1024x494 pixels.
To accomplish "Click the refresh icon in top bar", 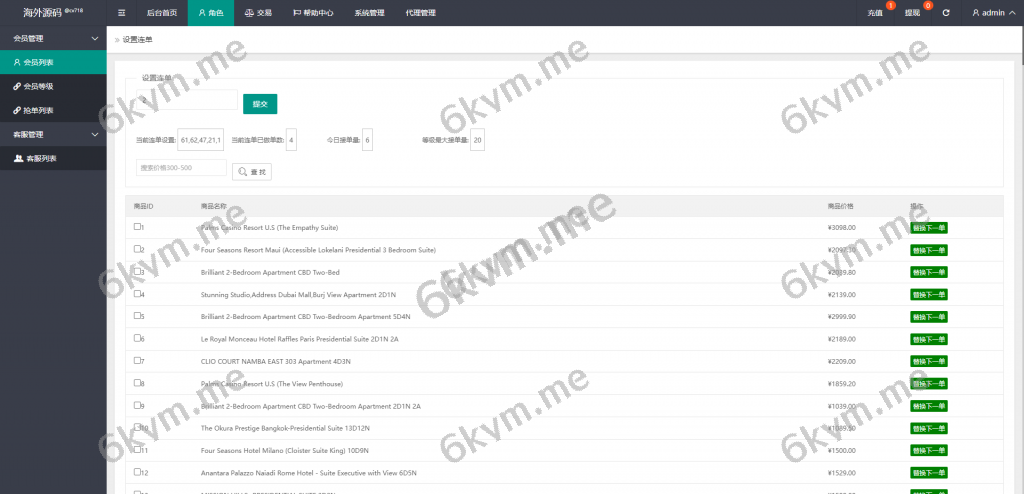I will 945,13.
